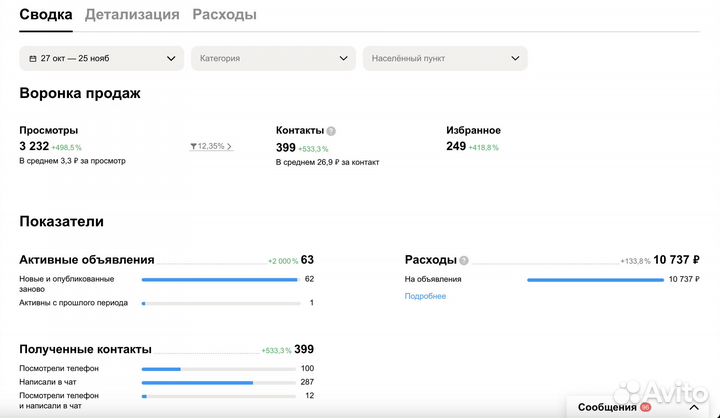
Task: Open the Подробнее link under Расходы
Action: (425, 296)
